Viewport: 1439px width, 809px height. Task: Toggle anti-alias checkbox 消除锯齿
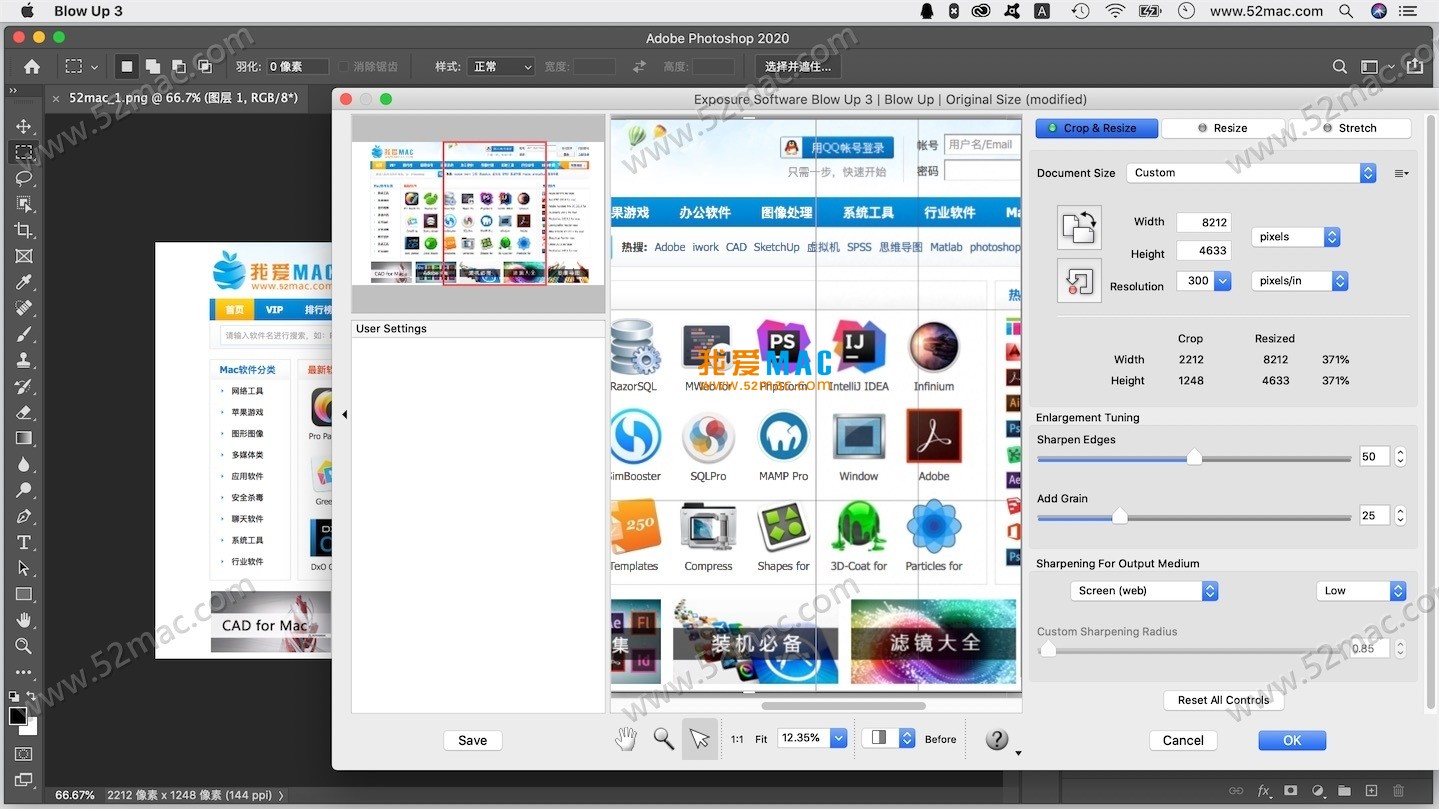coord(343,67)
